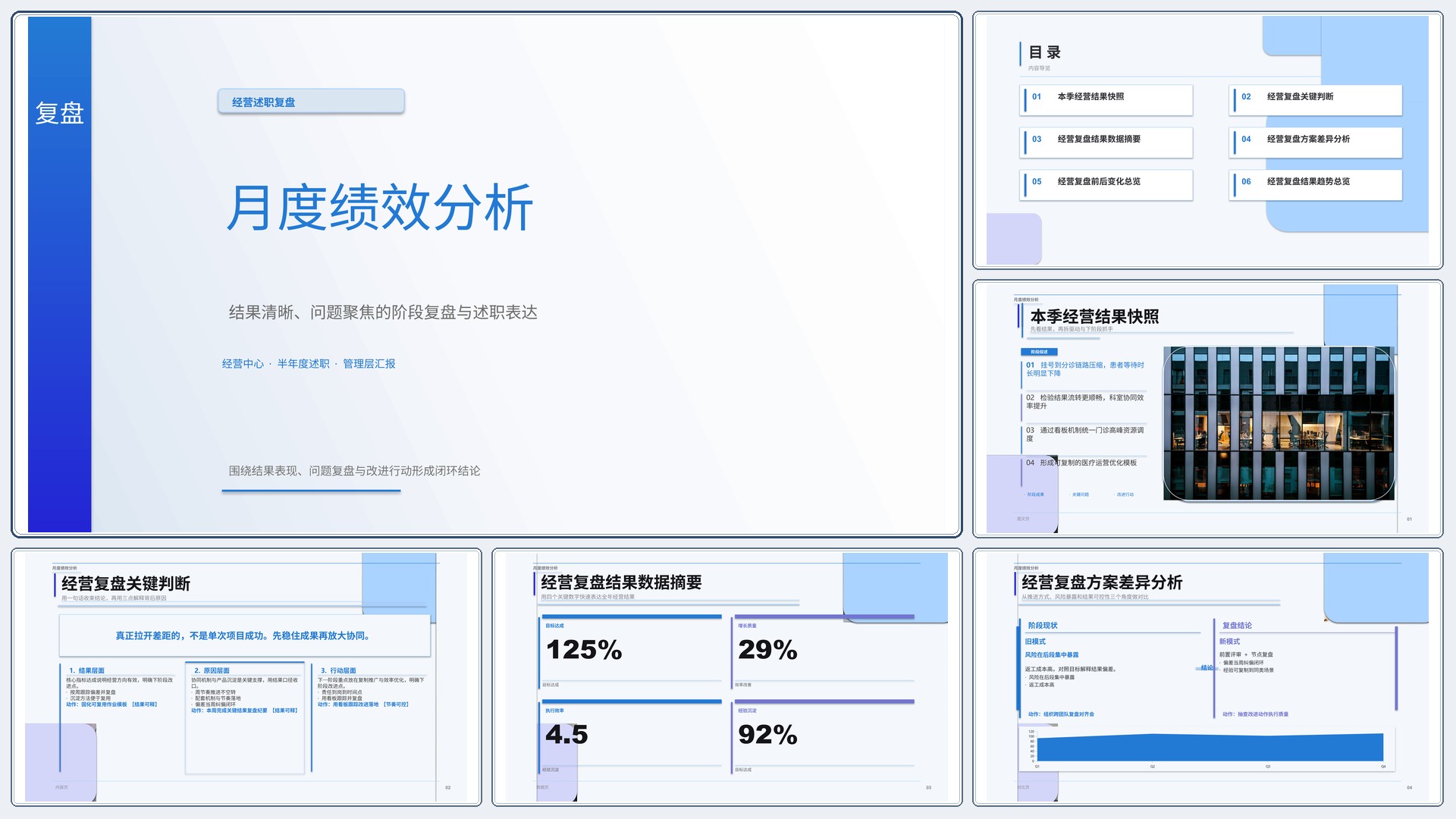Click the building photo in snapshot slide
This screenshot has width=1456, height=819.
point(1279,423)
